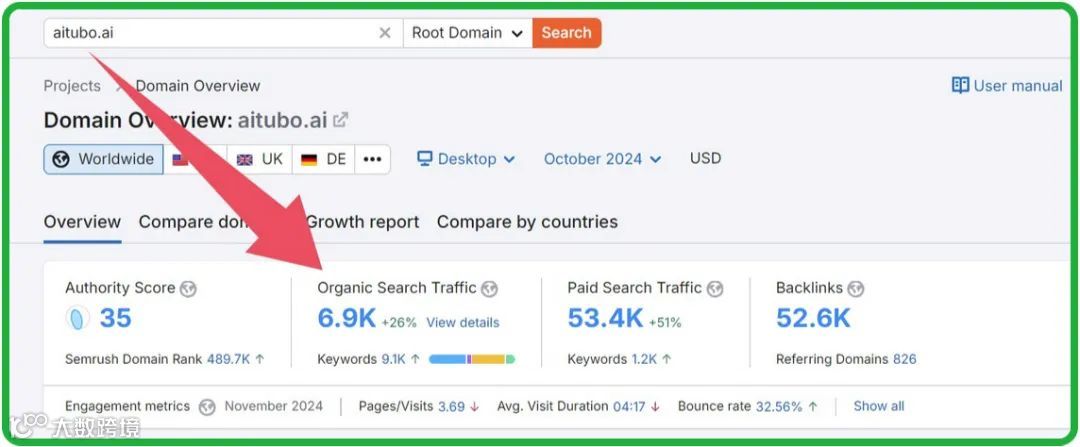The height and width of the screenshot is (447, 1080).
Task: Click the organic traffic +26% change
Action: pos(399,322)
